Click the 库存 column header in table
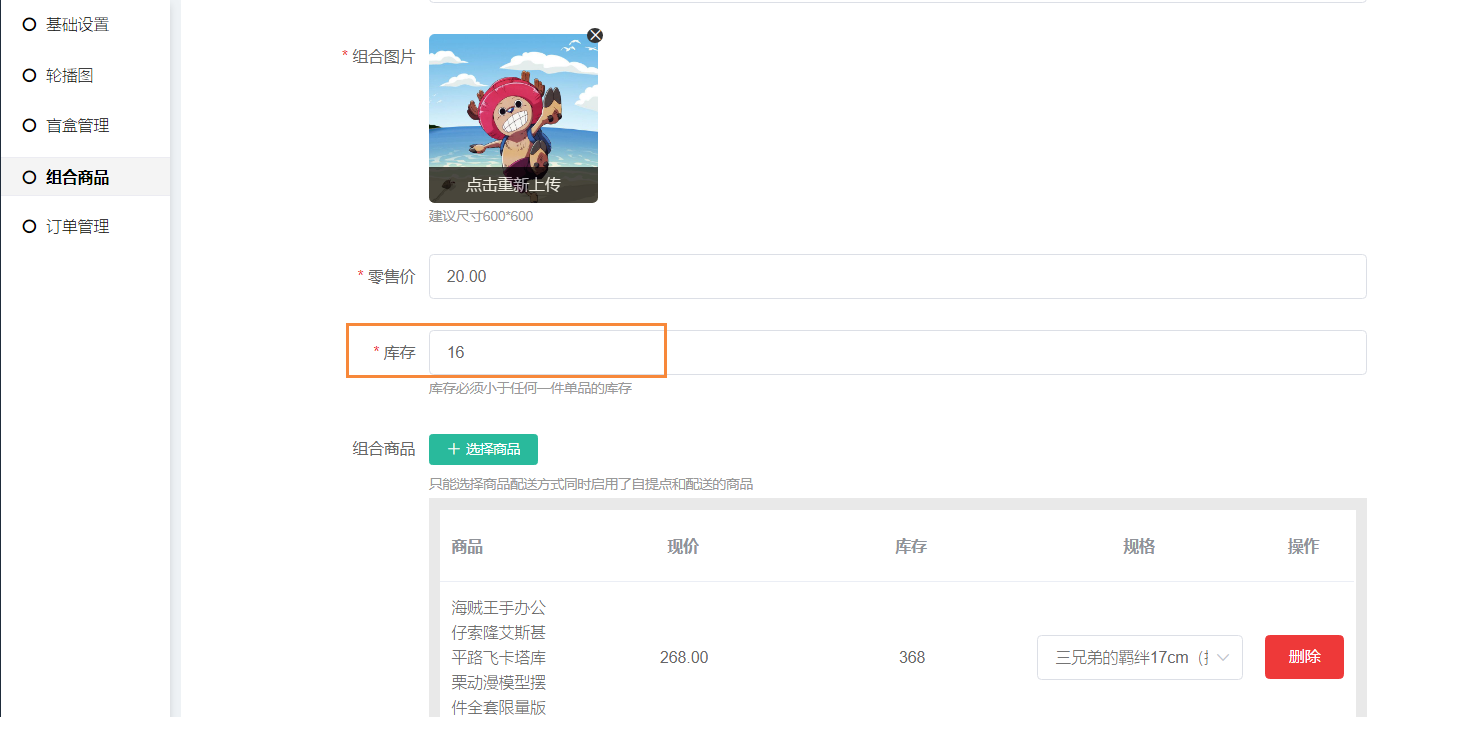The width and height of the screenshot is (1473, 742). 911,546
